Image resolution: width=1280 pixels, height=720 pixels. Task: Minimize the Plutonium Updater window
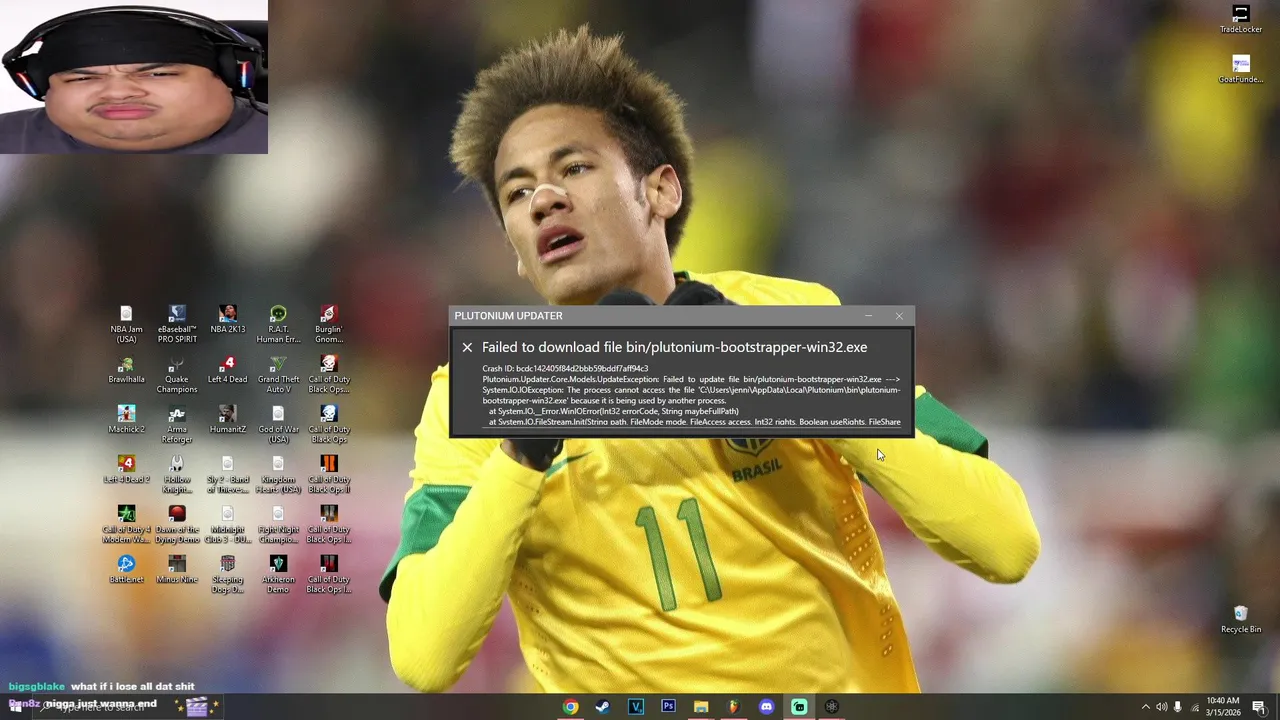868,316
